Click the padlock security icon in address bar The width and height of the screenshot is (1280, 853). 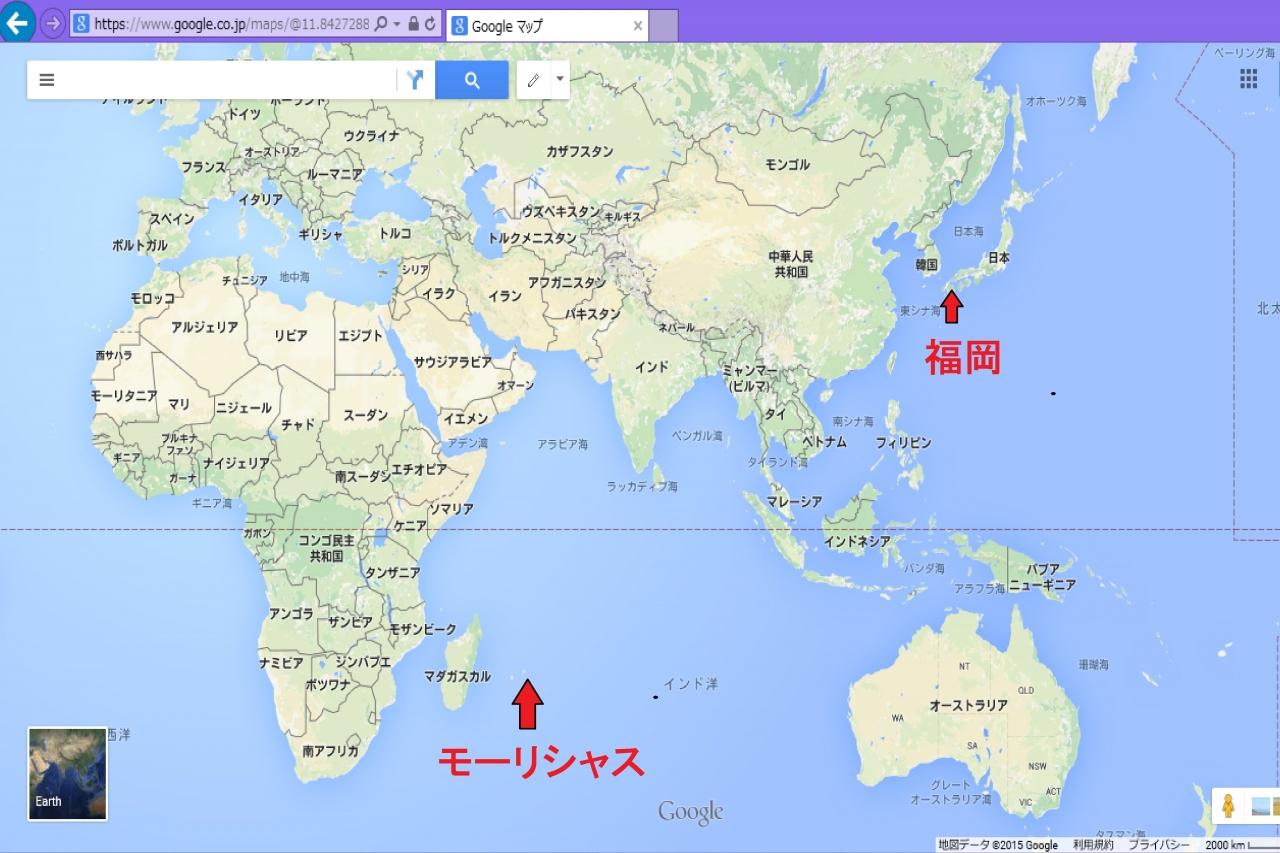point(414,24)
